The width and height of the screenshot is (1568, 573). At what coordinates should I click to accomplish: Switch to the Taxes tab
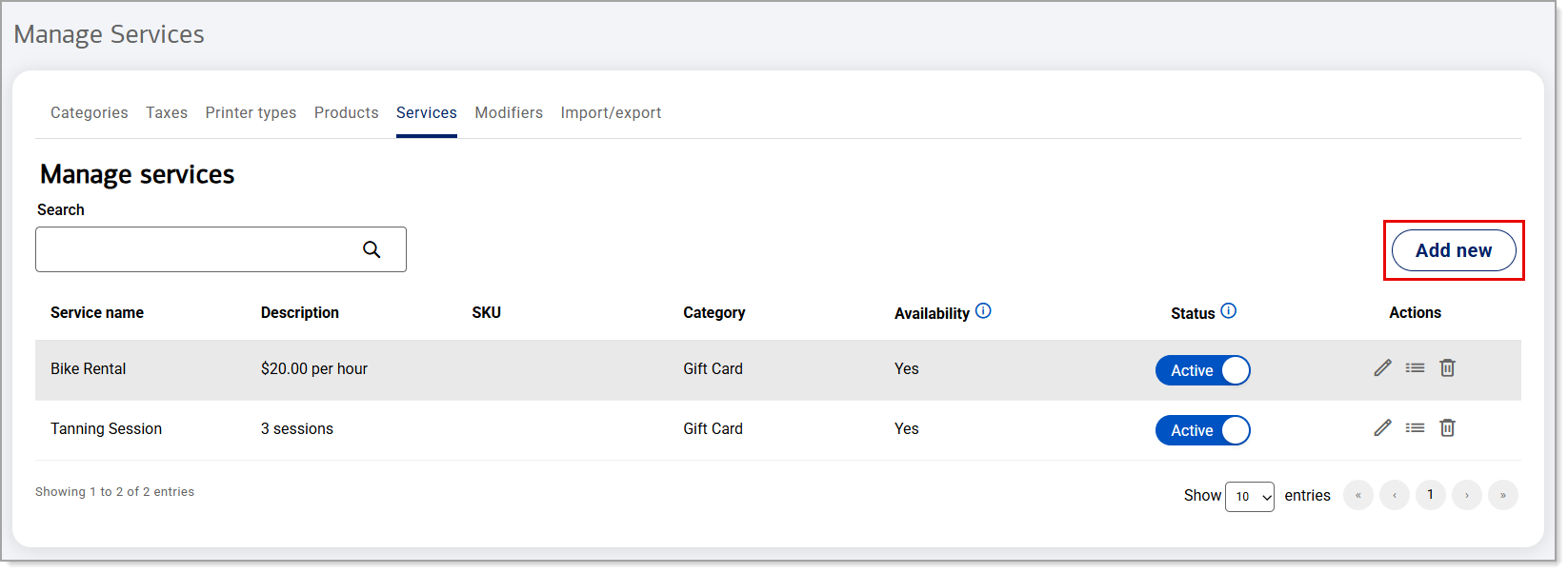click(x=167, y=112)
